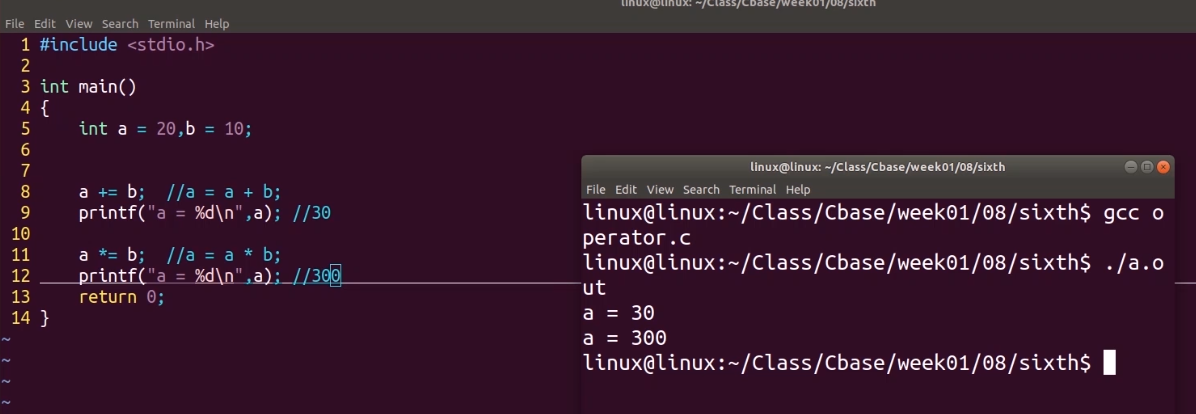Click the cursor block at shell prompt
The width and height of the screenshot is (1196, 414).
(x=1109, y=363)
